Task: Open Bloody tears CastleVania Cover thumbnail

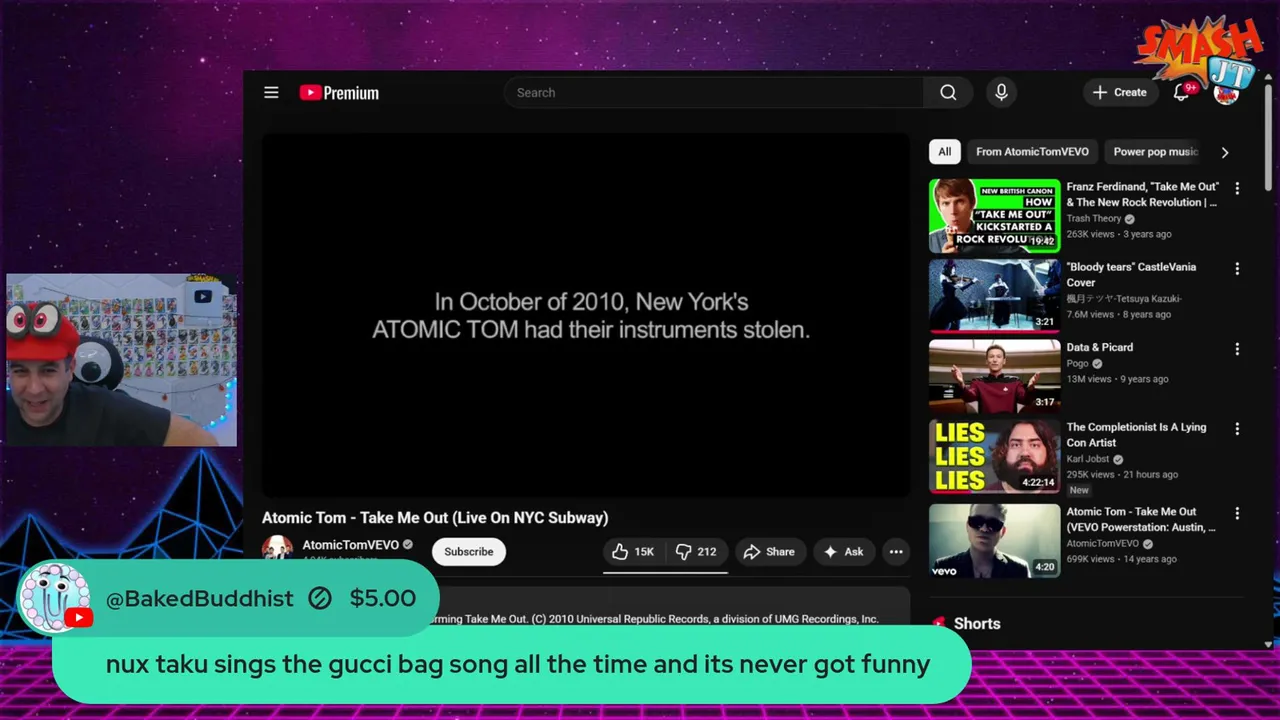Action: 994,295
